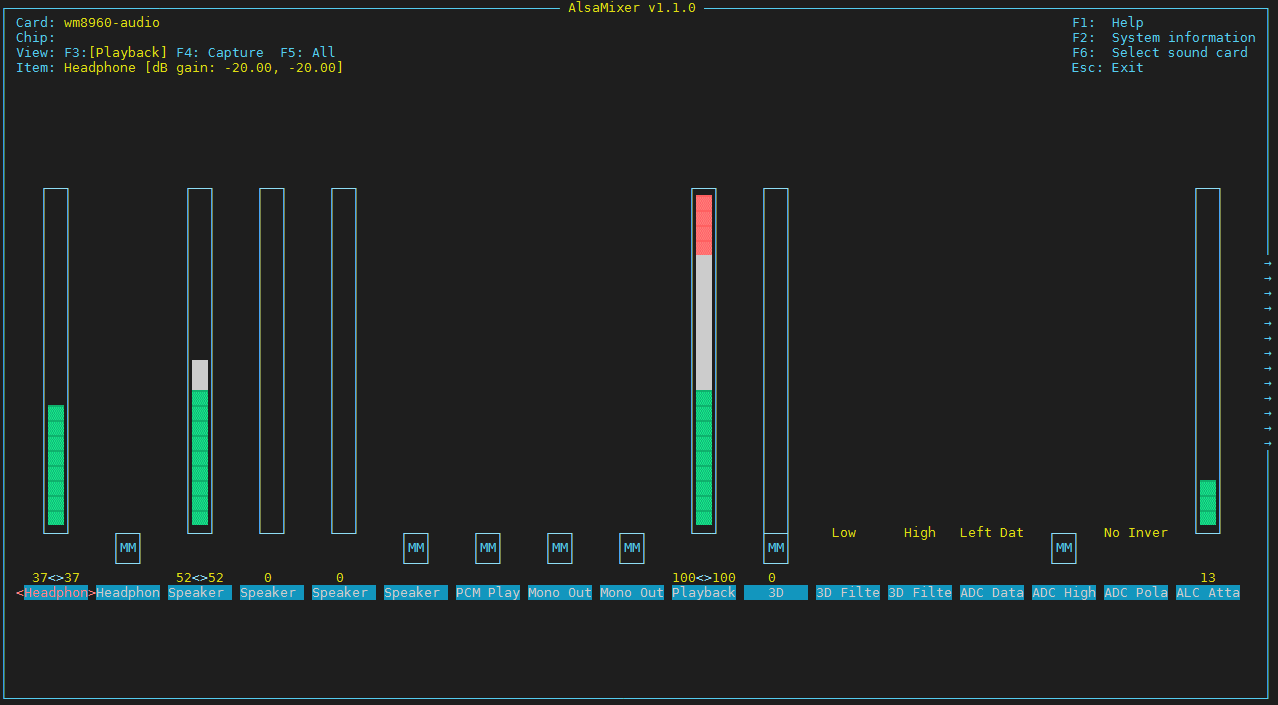Screen dimensions: 1278x705
Task: Select the ADC High control label
Action: coord(1064,593)
